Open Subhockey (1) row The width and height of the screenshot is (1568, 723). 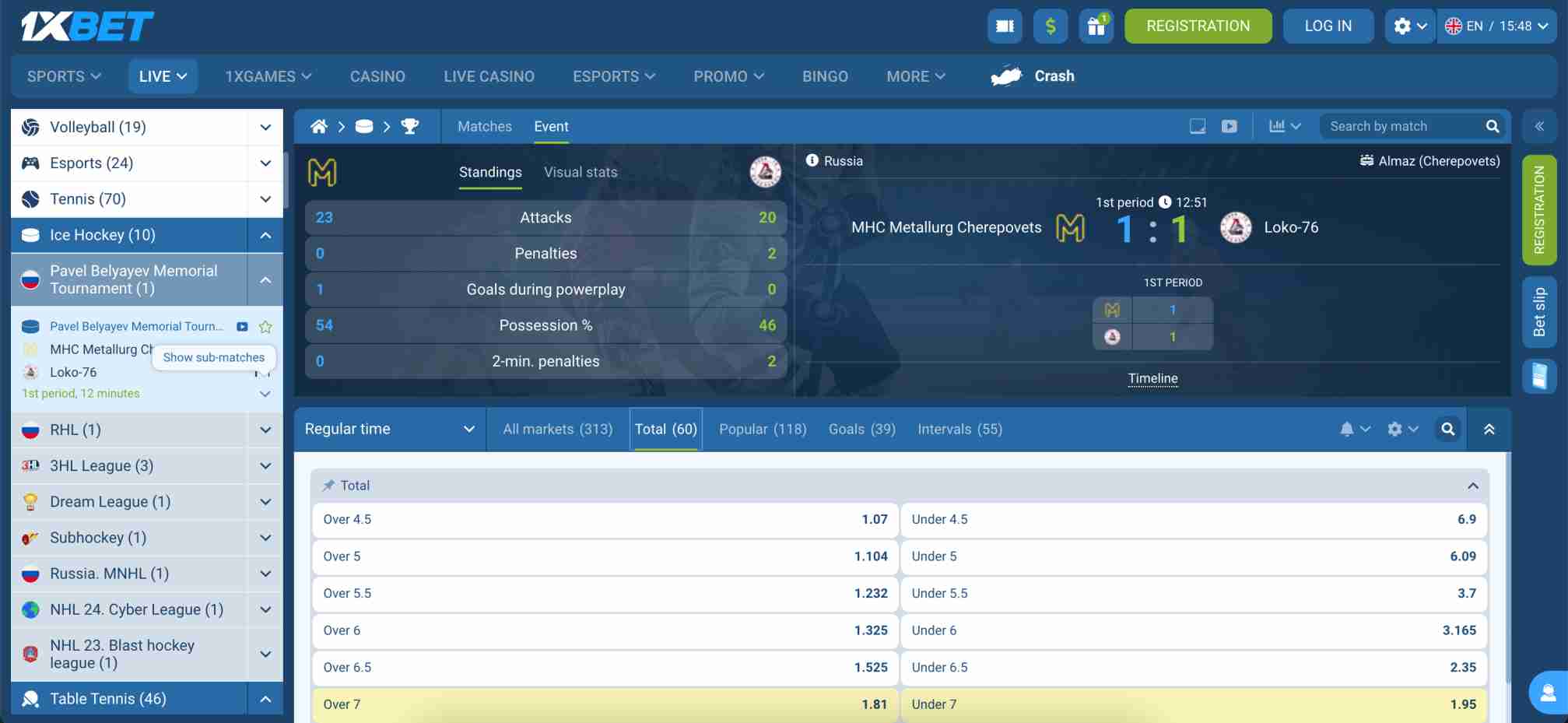(130, 538)
